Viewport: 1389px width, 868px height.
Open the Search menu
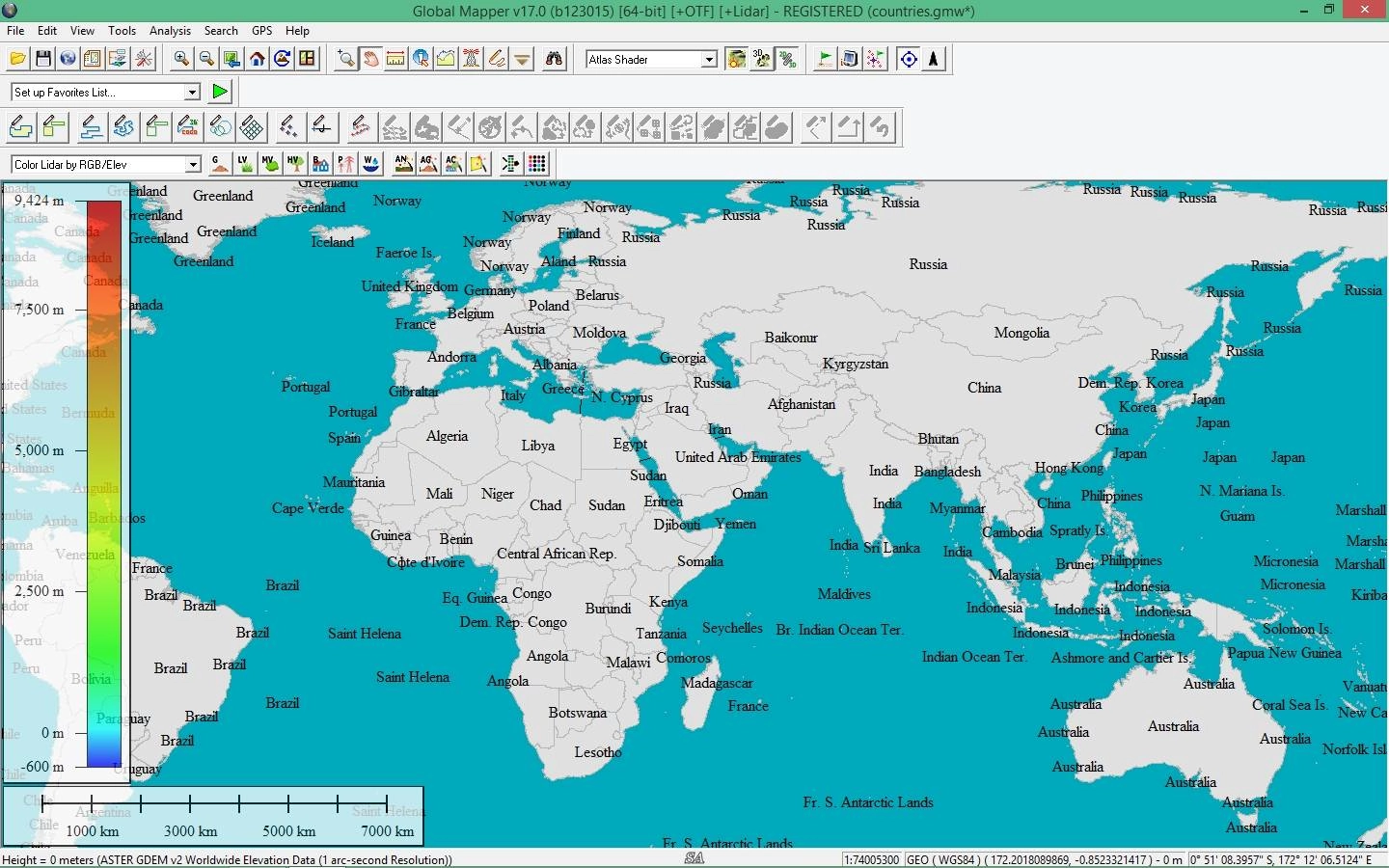point(221,31)
